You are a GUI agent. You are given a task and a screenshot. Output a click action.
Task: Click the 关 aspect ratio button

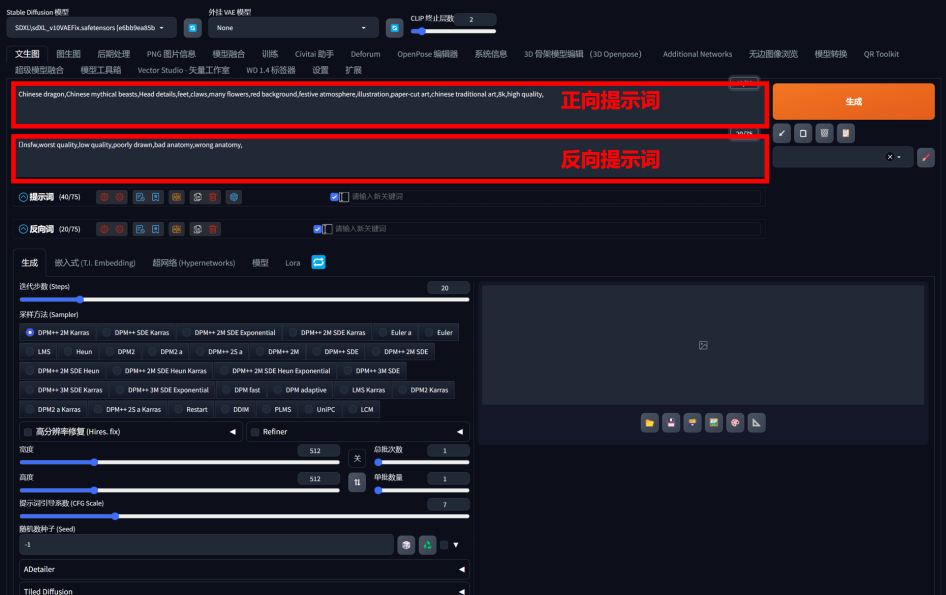pos(357,459)
